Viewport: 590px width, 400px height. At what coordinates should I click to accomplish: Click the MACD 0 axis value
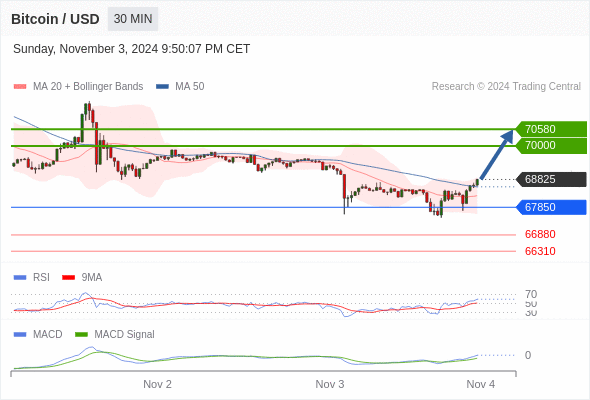[528, 355]
